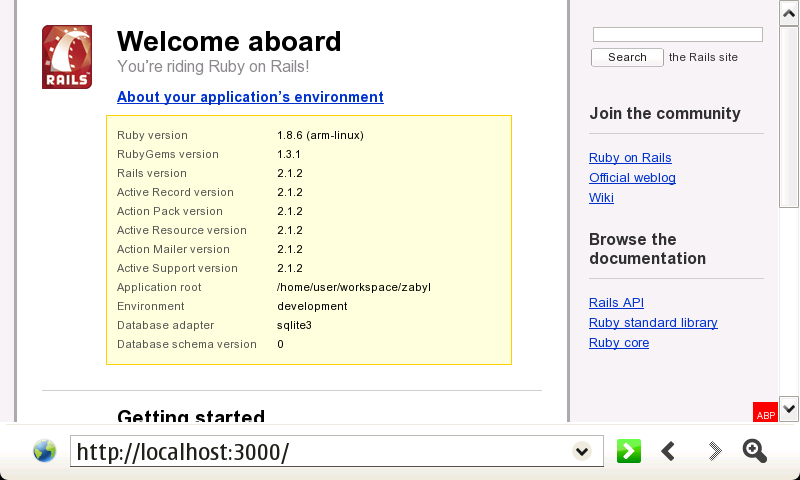Open the Ruby standard library link

pos(653,322)
